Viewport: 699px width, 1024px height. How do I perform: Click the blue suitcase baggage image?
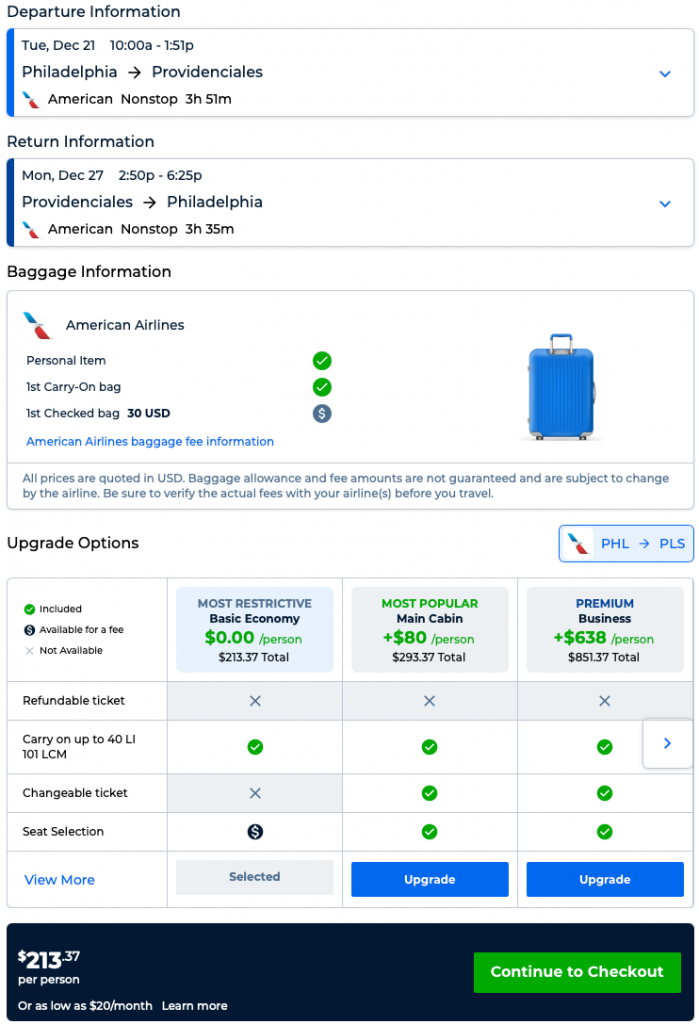[x=560, y=388]
